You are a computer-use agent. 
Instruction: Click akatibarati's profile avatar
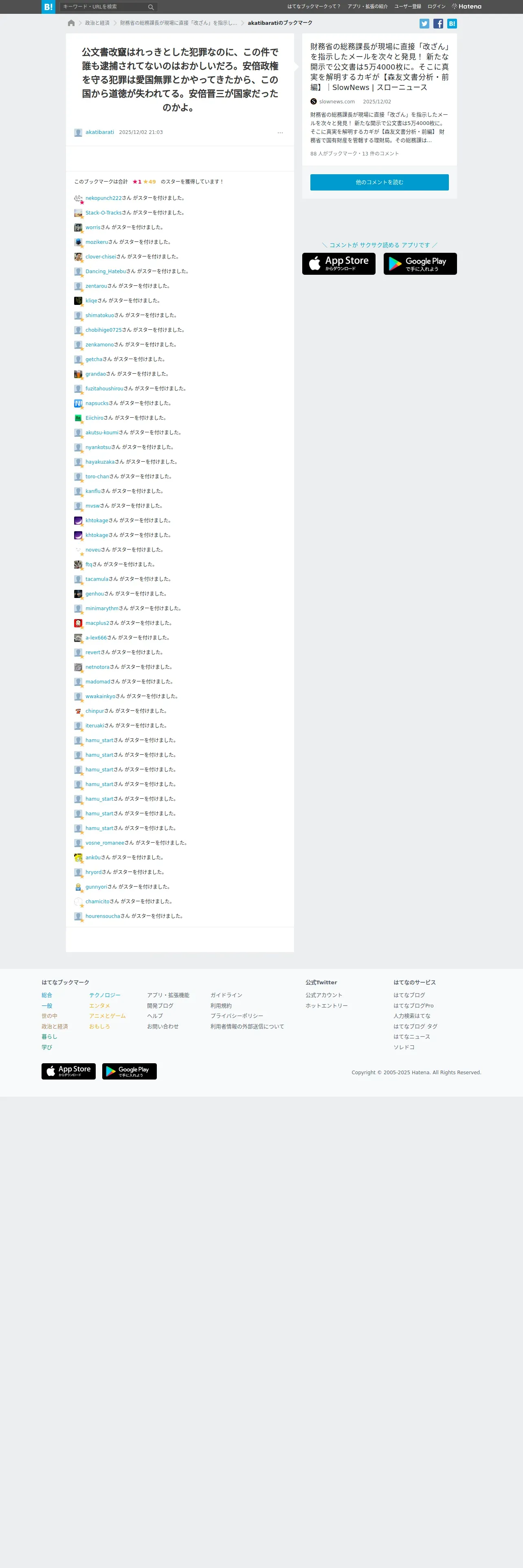[78, 133]
